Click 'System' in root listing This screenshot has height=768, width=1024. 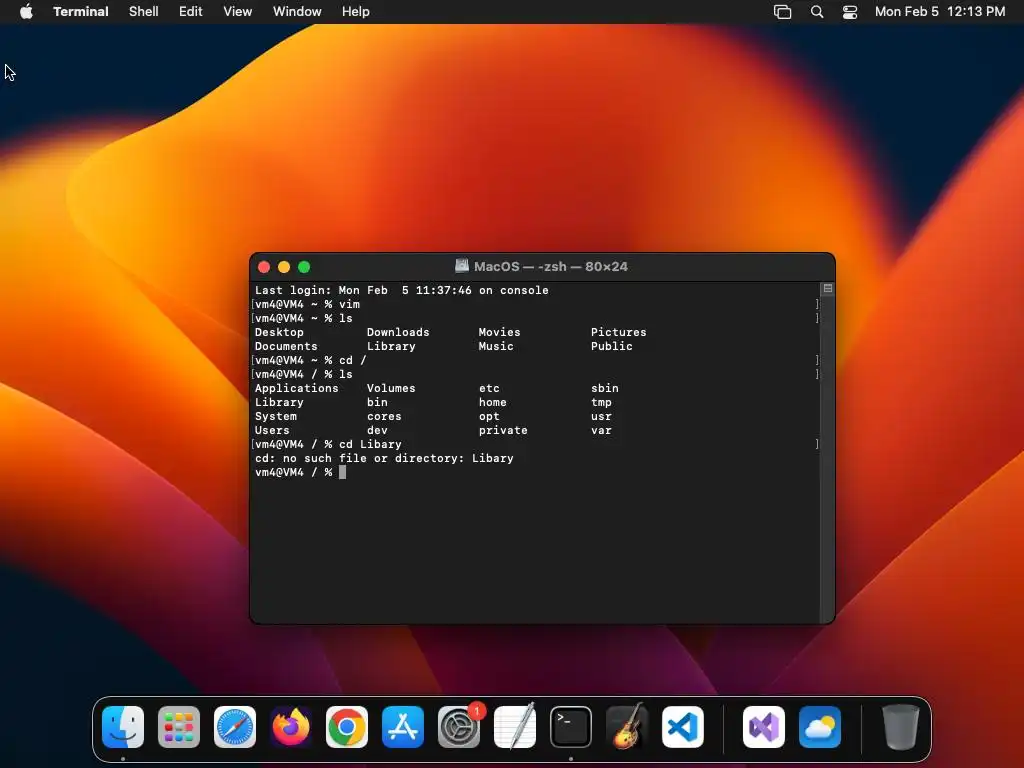(x=276, y=416)
